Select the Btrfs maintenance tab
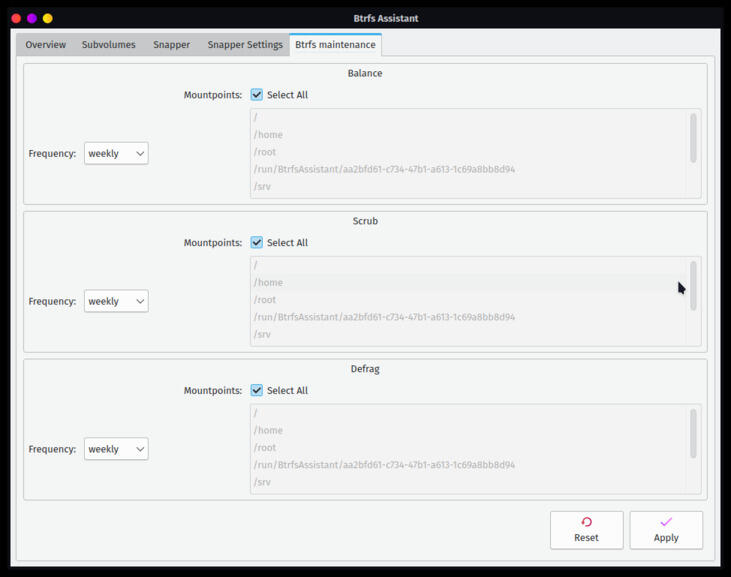 [335, 45]
